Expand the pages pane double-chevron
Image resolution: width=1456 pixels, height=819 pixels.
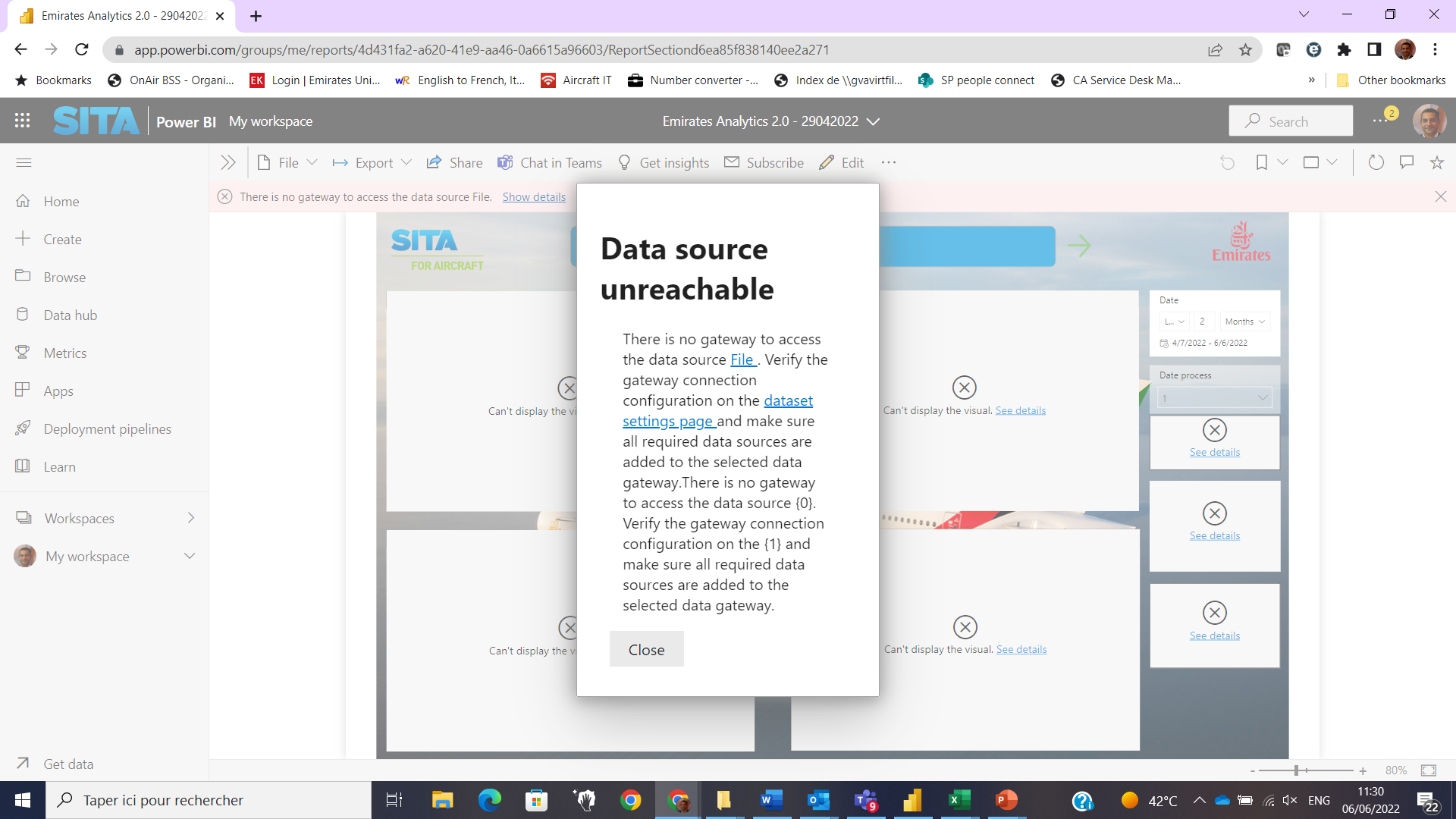[227, 162]
